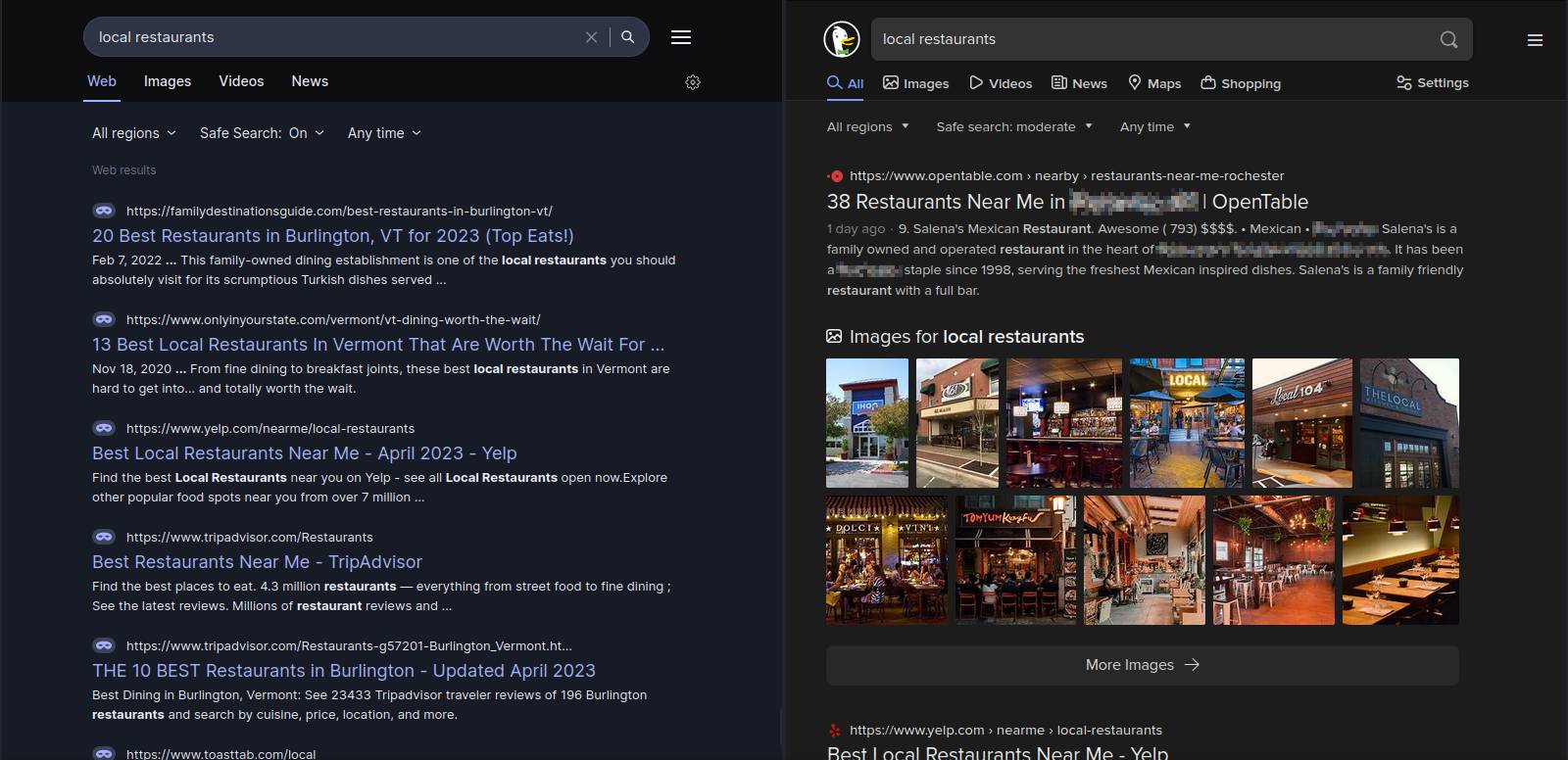Open the LOCAL patio umbrellas image thumbnail
This screenshot has width=1568, height=760.
(1187, 423)
